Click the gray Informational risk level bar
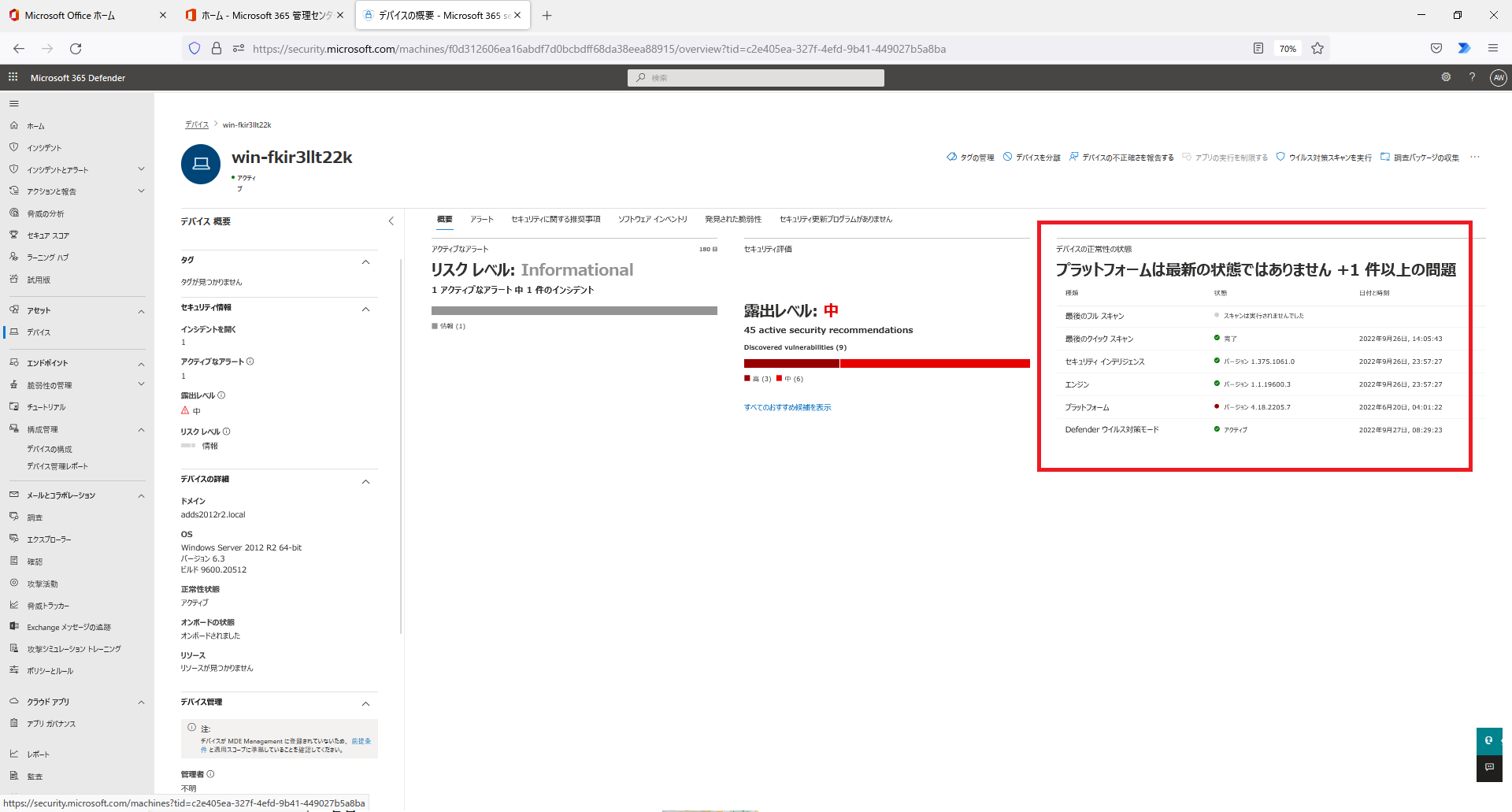Image resolution: width=1512 pixels, height=812 pixels. [x=574, y=310]
